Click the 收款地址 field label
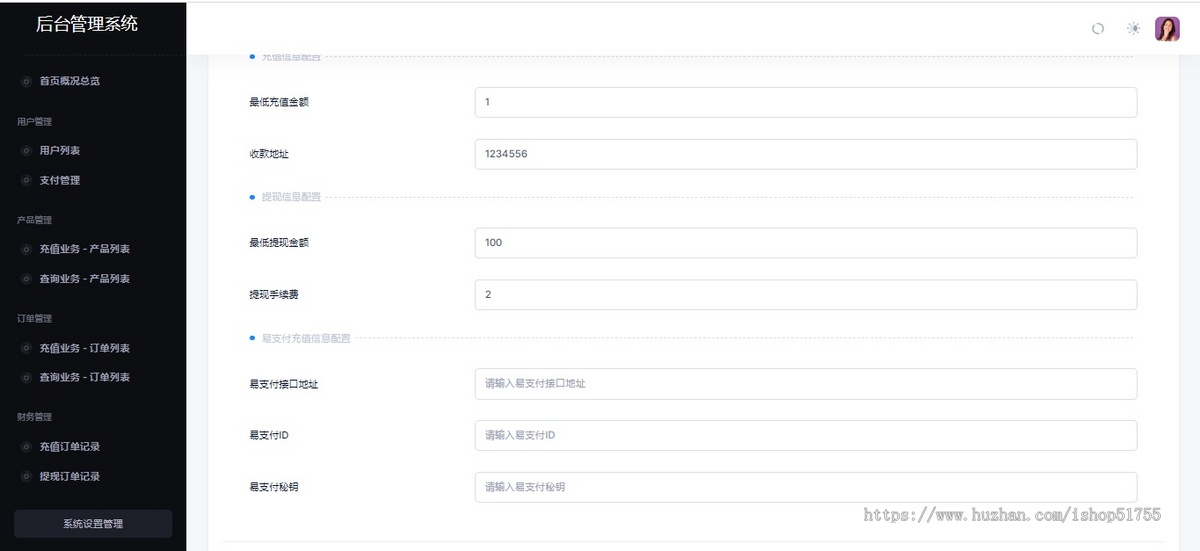Viewport: 1200px width, 551px height. (269, 154)
